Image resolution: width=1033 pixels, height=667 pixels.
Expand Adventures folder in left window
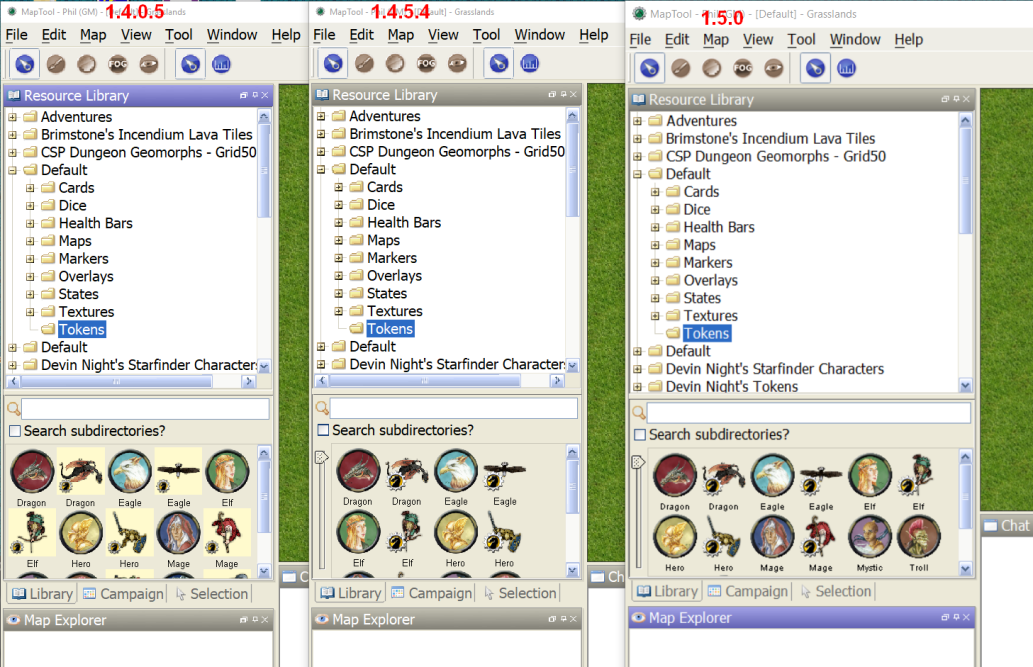[x=13, y=117]
